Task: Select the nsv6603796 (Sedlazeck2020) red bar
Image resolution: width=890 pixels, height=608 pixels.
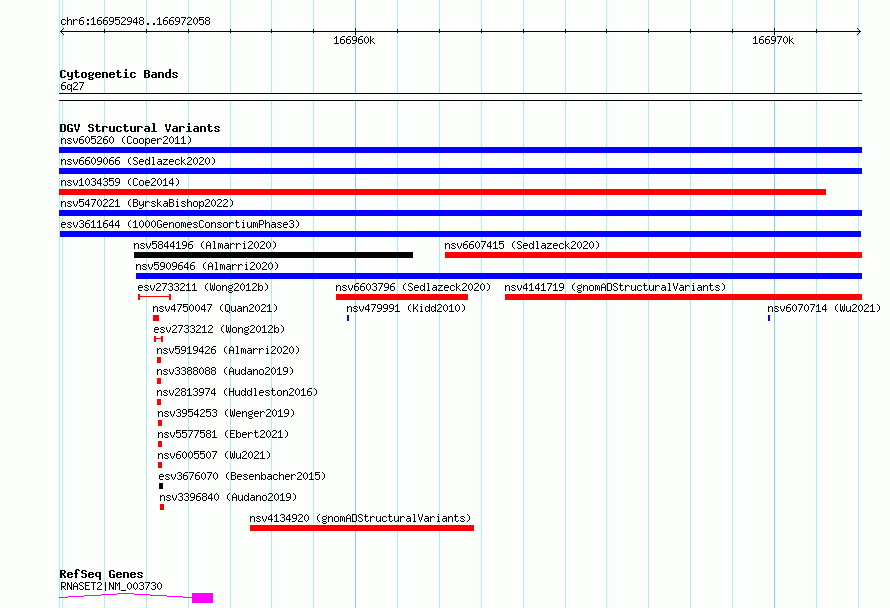Action: point(402,297)
